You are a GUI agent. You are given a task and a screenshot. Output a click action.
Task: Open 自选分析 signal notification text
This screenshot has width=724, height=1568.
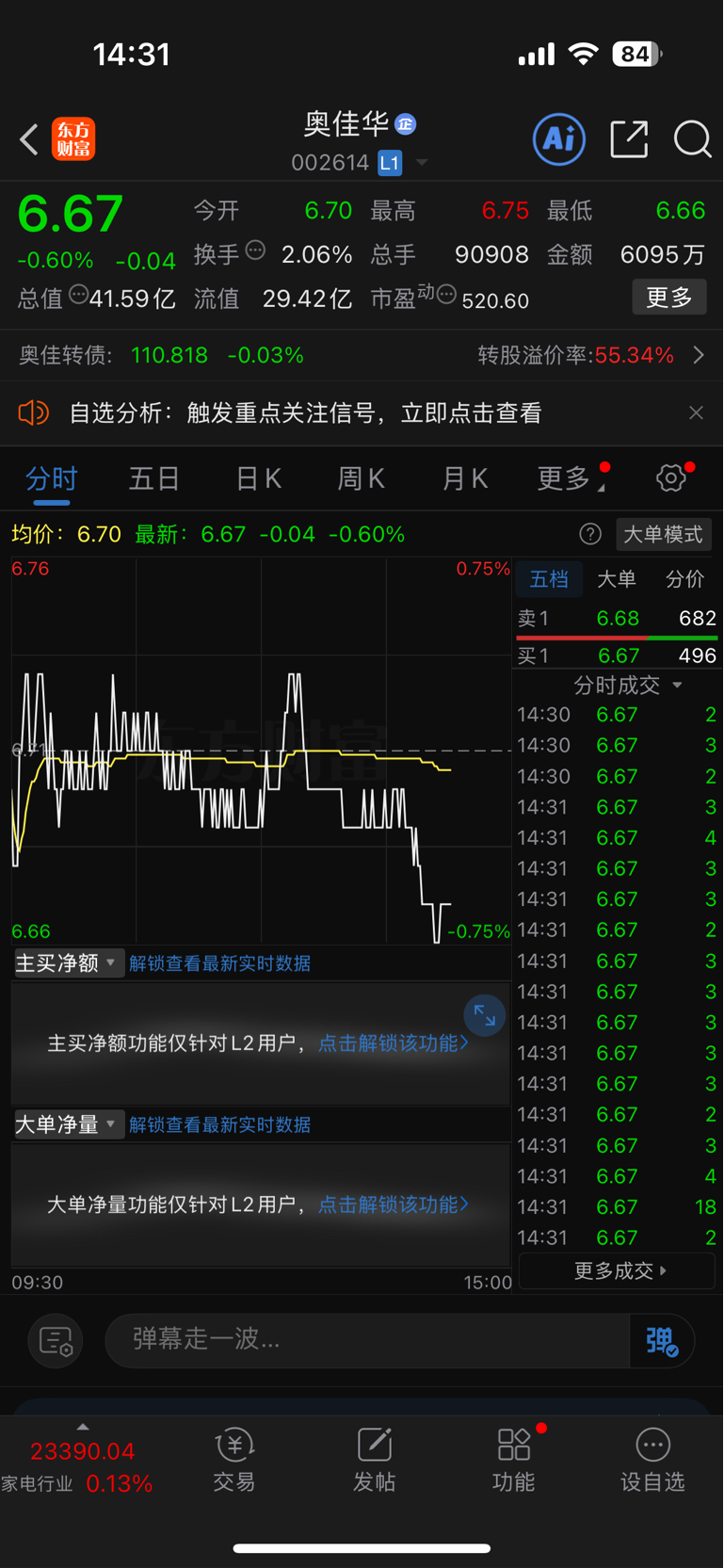pos(305,412)
